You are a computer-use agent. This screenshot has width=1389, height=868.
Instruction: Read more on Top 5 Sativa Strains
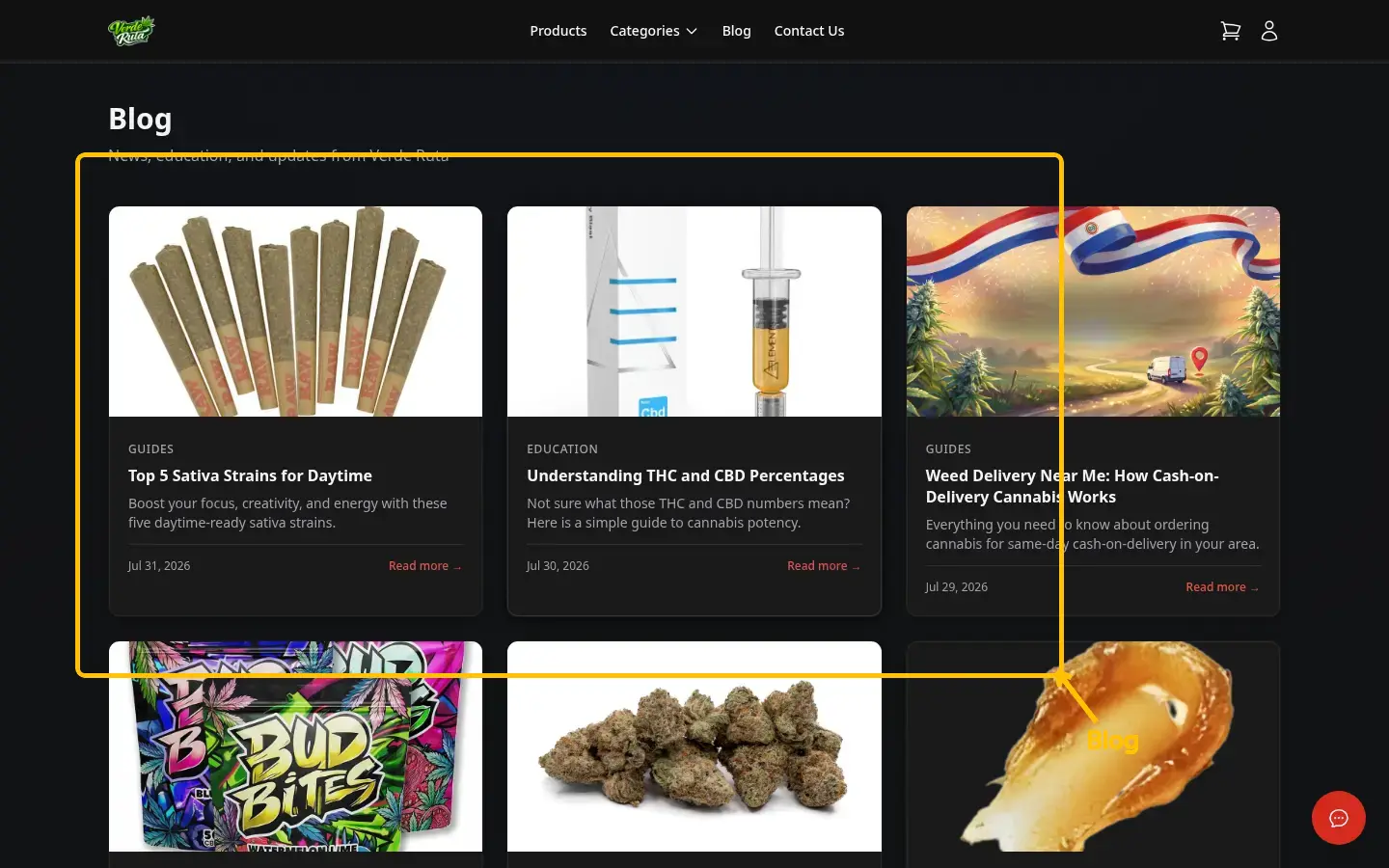[425, 566]
